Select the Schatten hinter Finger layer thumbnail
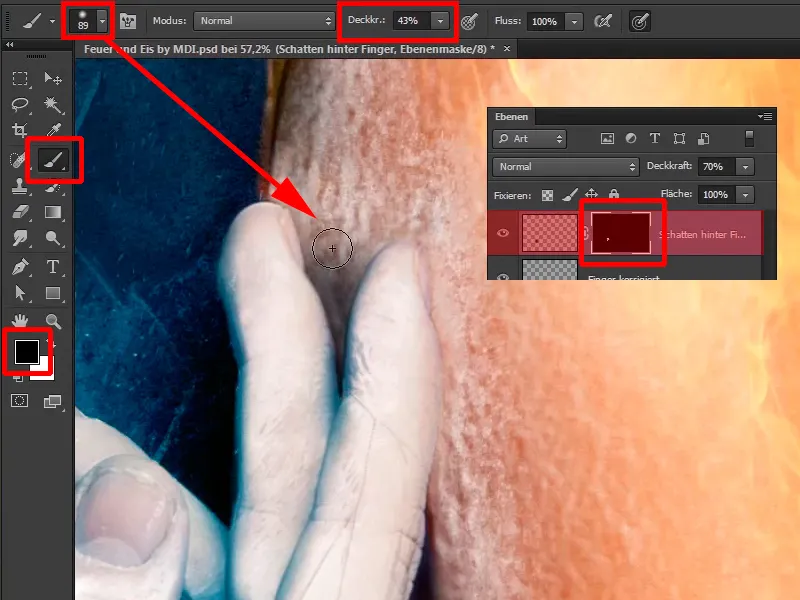The width and height of the screenshot is (800, 600). pos(550,233)
